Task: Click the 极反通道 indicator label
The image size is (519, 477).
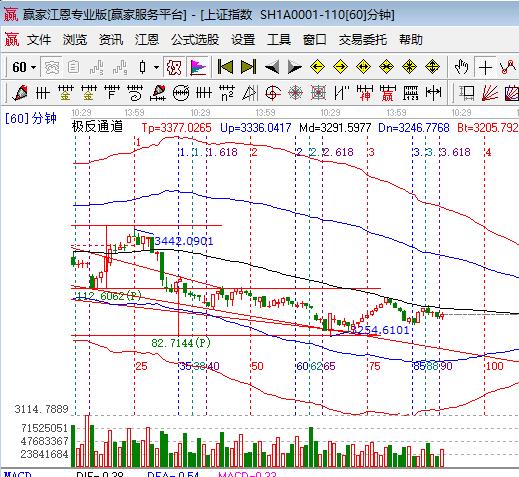Action: [97, 127]
